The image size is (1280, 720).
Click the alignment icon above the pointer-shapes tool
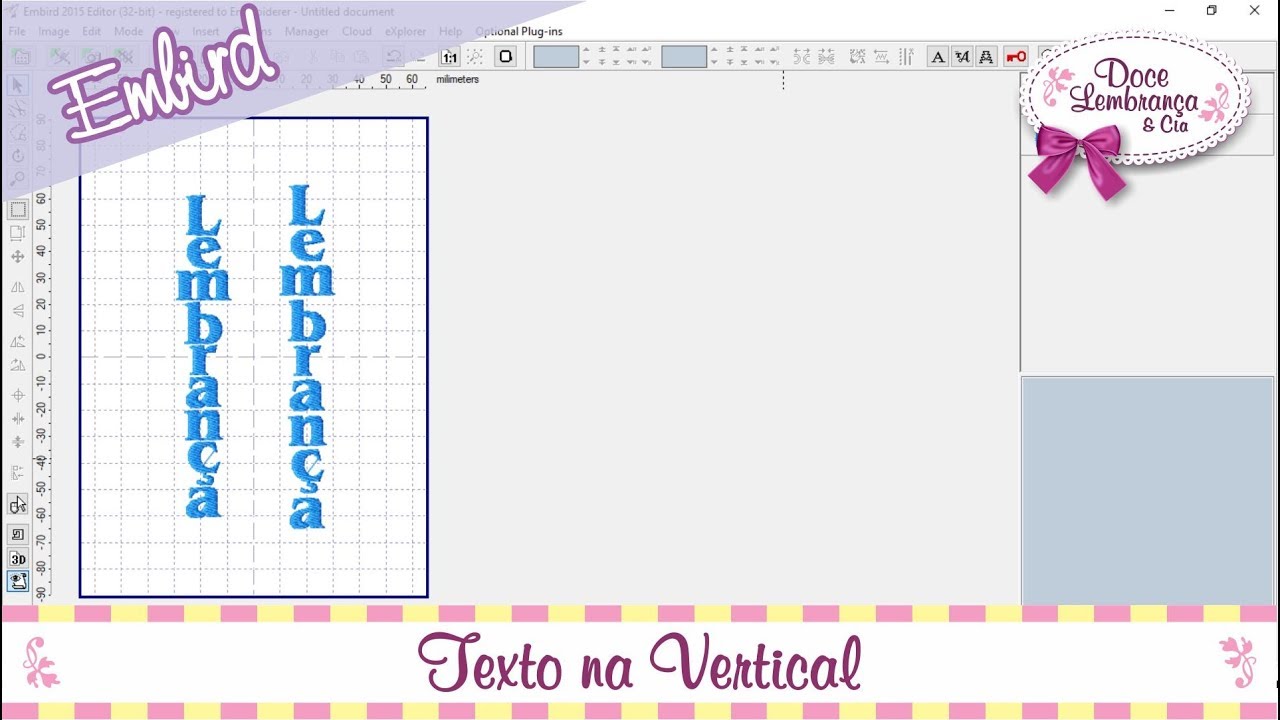click(x=18, y=473)
